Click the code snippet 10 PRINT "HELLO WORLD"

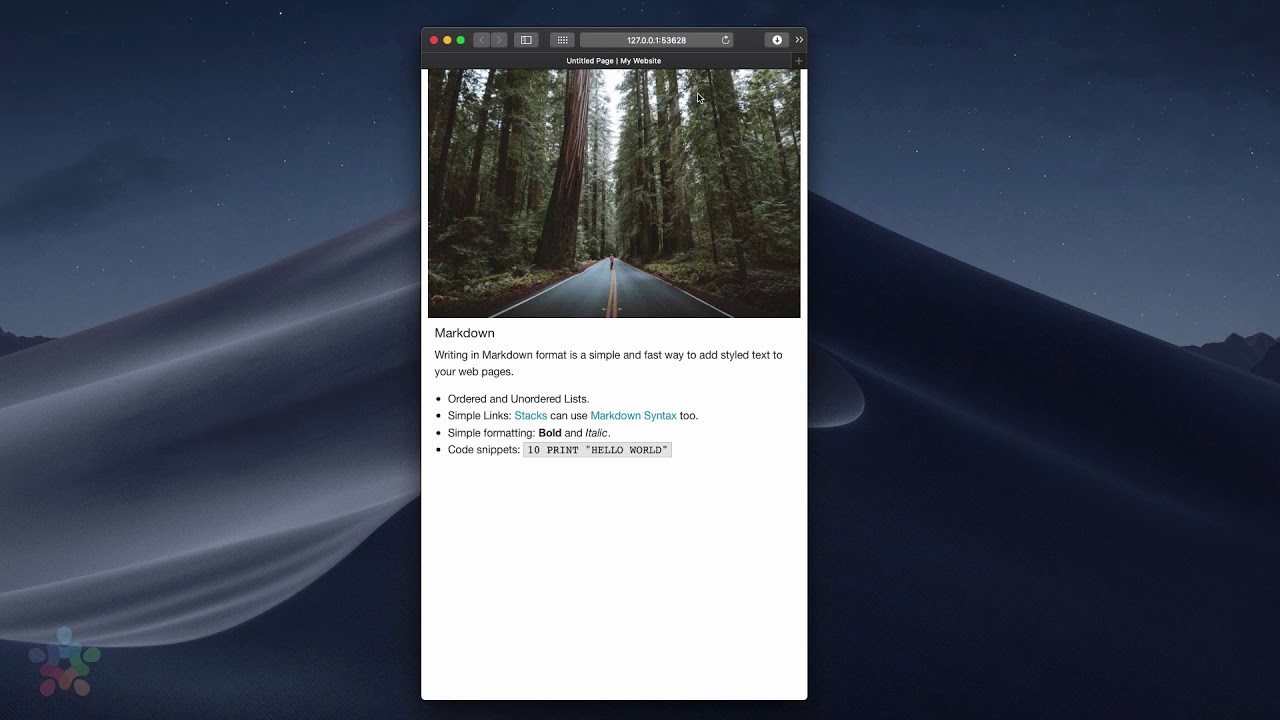598,450
